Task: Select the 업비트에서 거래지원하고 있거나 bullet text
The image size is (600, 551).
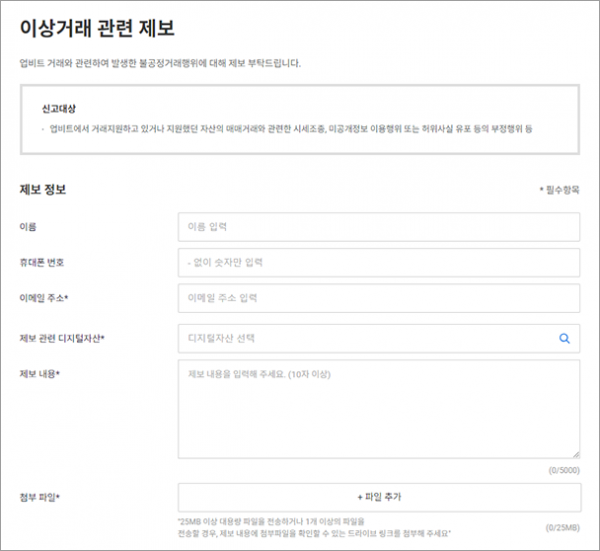Action: 291,129
